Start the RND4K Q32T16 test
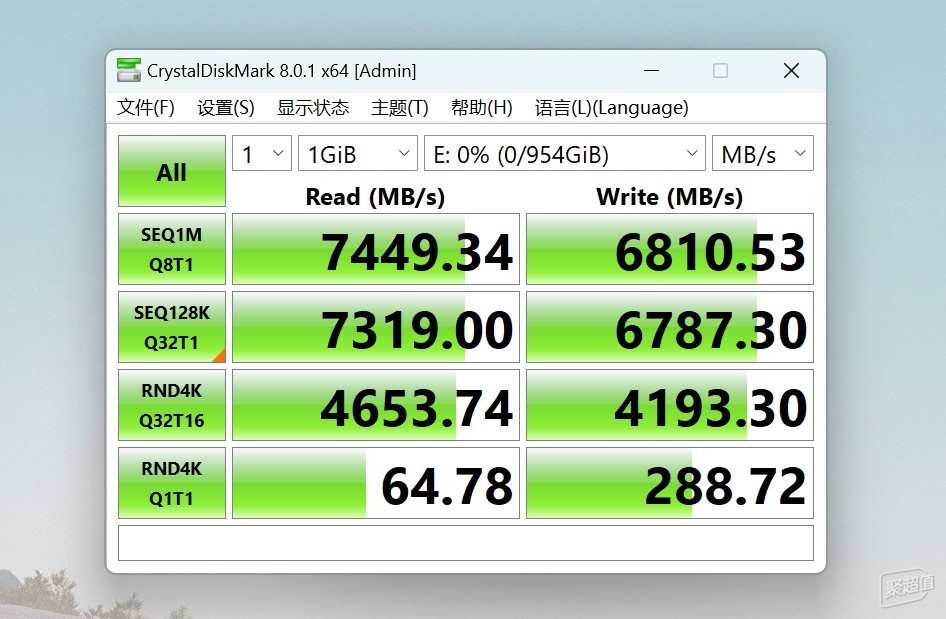The height and width of the screenshot is (619, 946). click(x=172, y=405)
